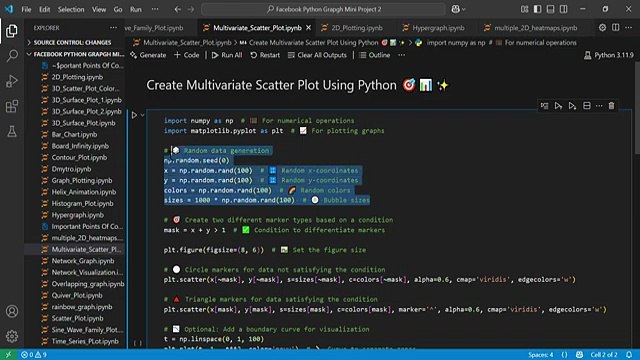Open the Run menu
The width and height of the screenshot is (640, 360).
coord(136,9)
